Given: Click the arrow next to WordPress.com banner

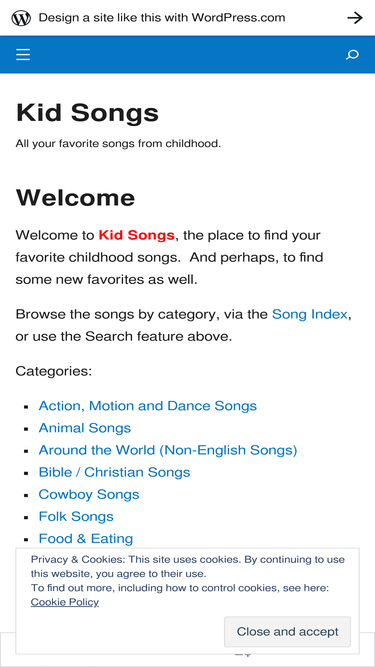Looking at the screenshot, I should click(355, 18).
